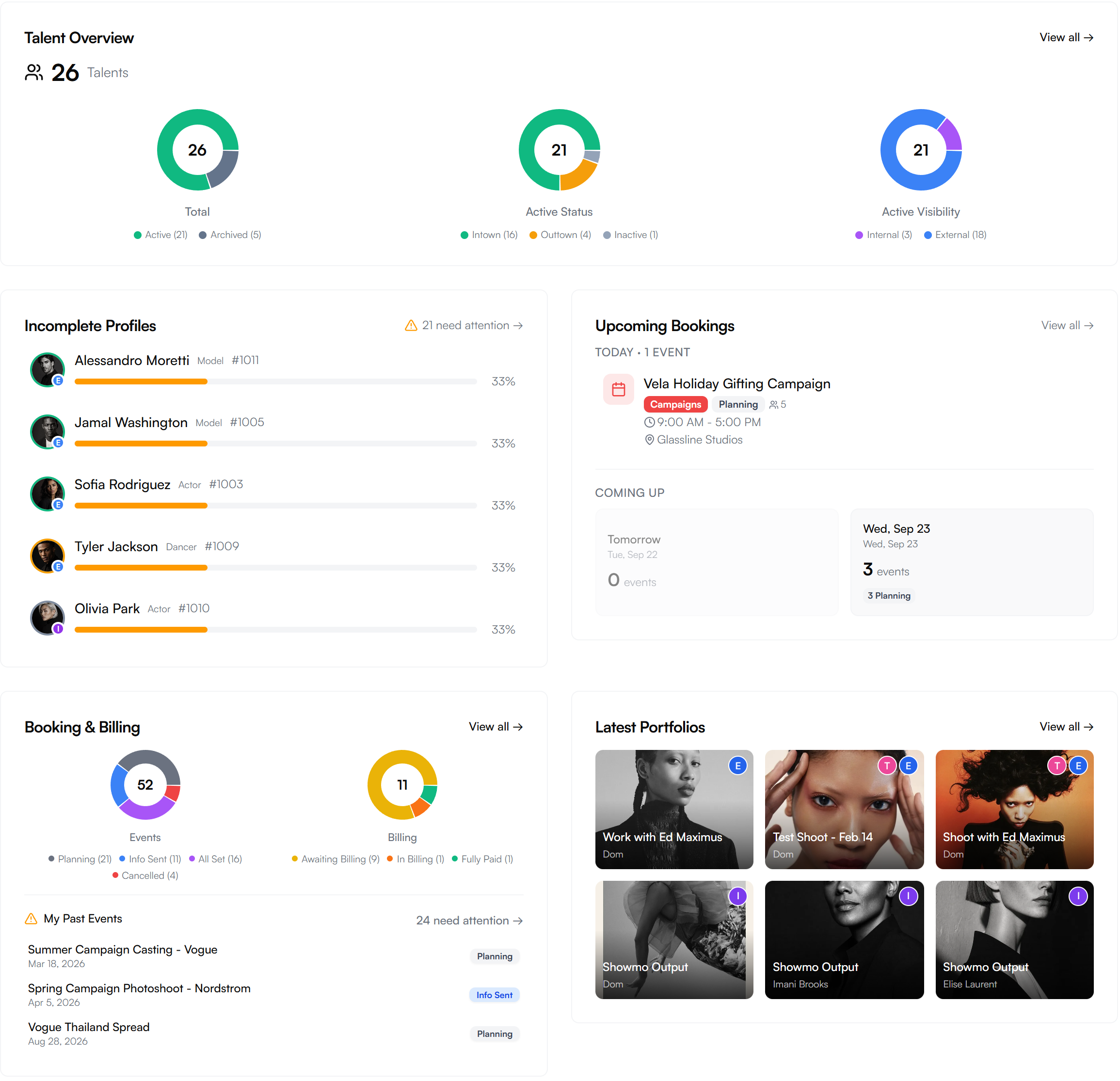
Task: Open Imani Brooks' Showmo Output portfolio
Action: [x=845, y=940]
